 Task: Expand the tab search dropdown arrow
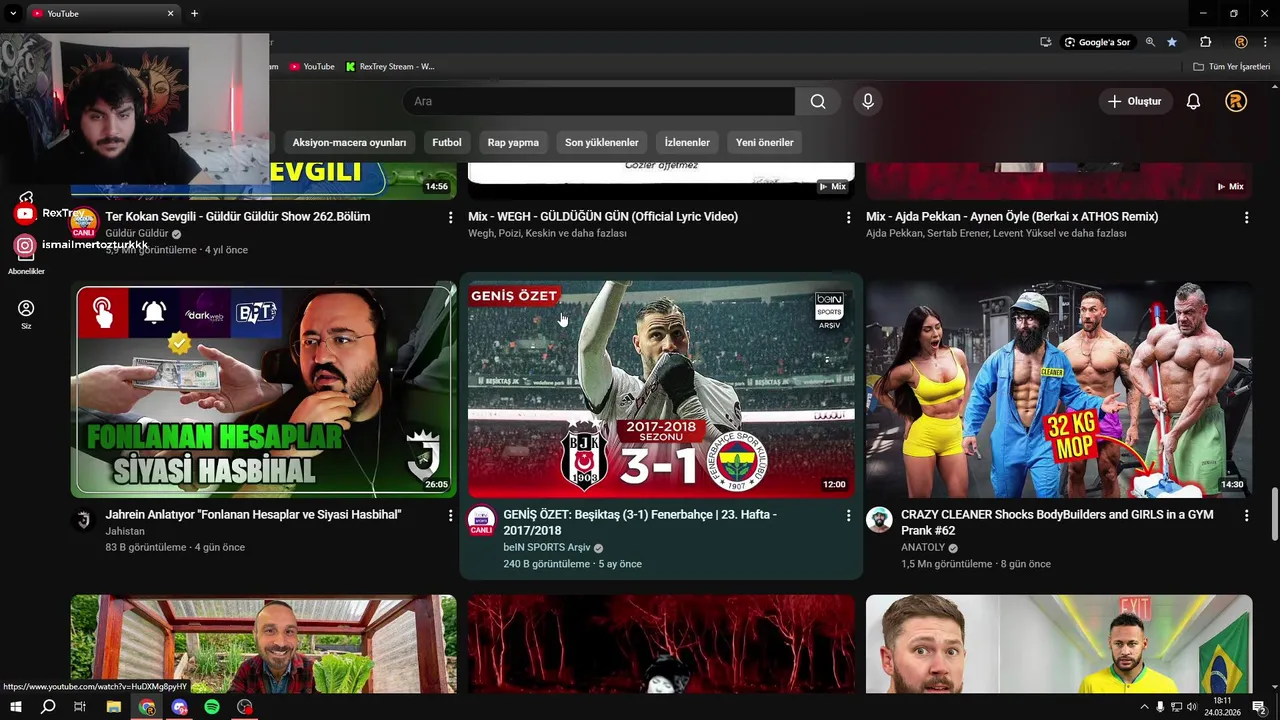13,13
